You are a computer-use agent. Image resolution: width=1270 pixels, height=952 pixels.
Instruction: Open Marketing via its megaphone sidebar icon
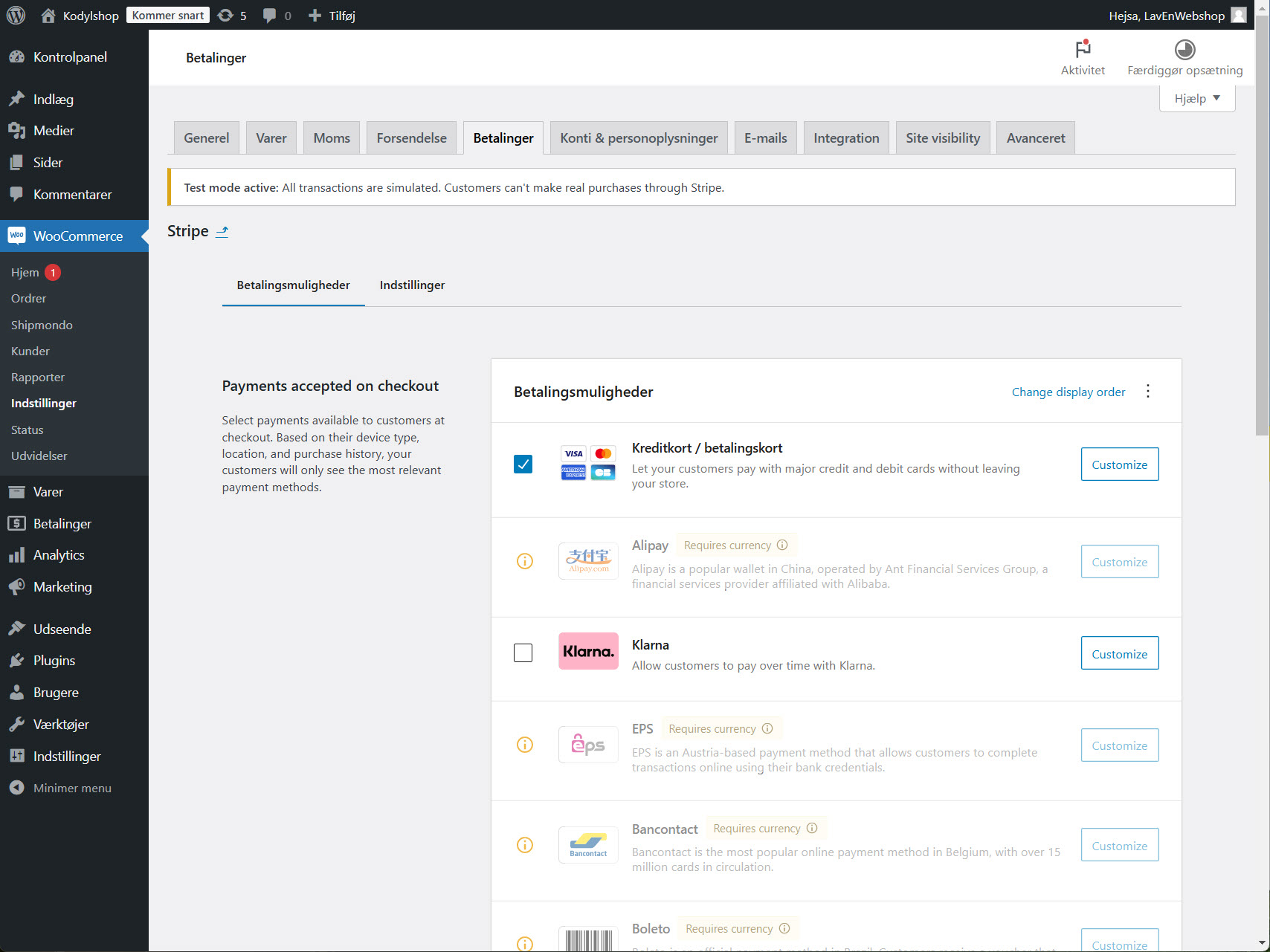point(17,586)
